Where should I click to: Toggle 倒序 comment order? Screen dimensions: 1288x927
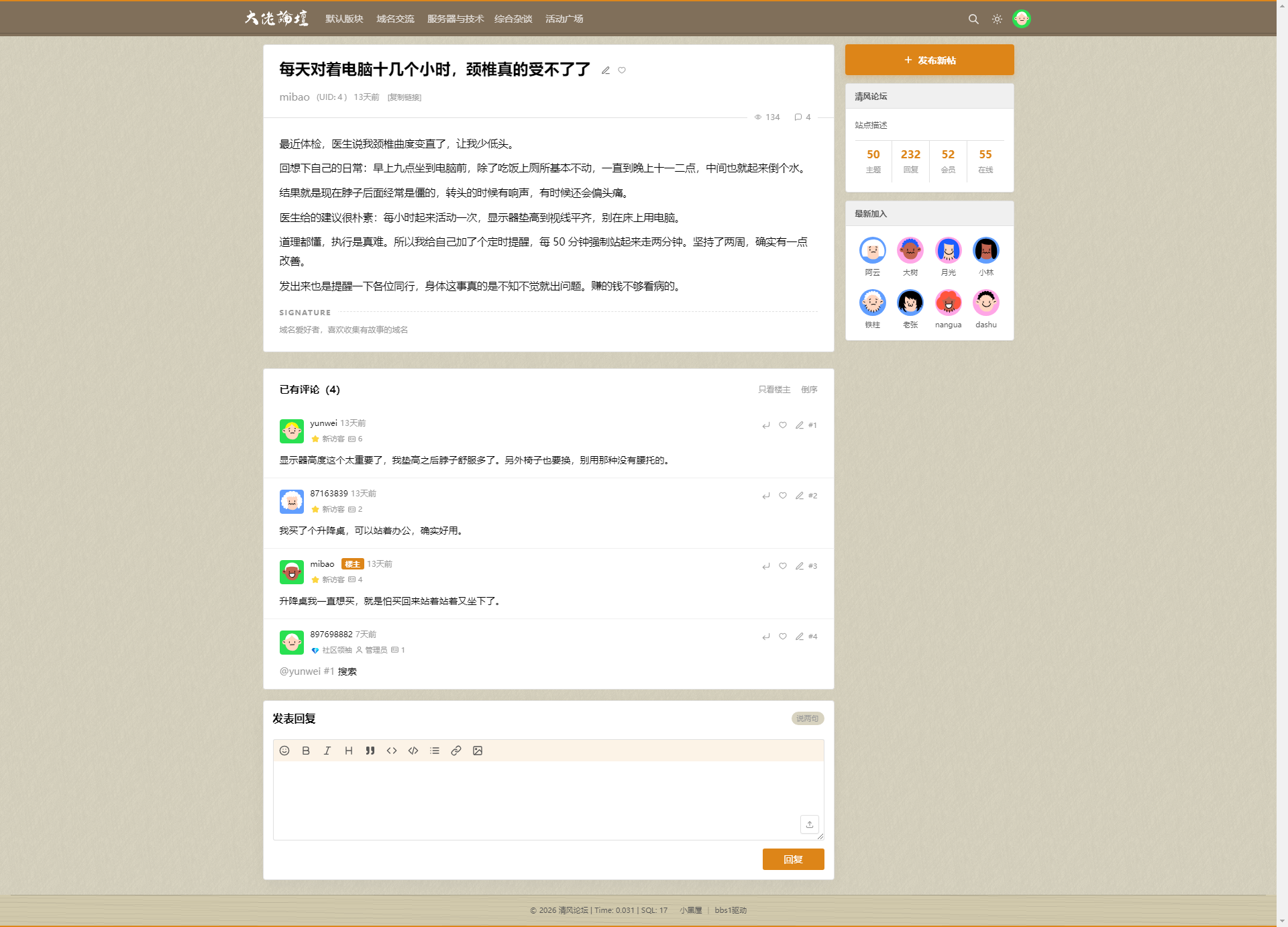pyautogui.click(x=809, y=390)
